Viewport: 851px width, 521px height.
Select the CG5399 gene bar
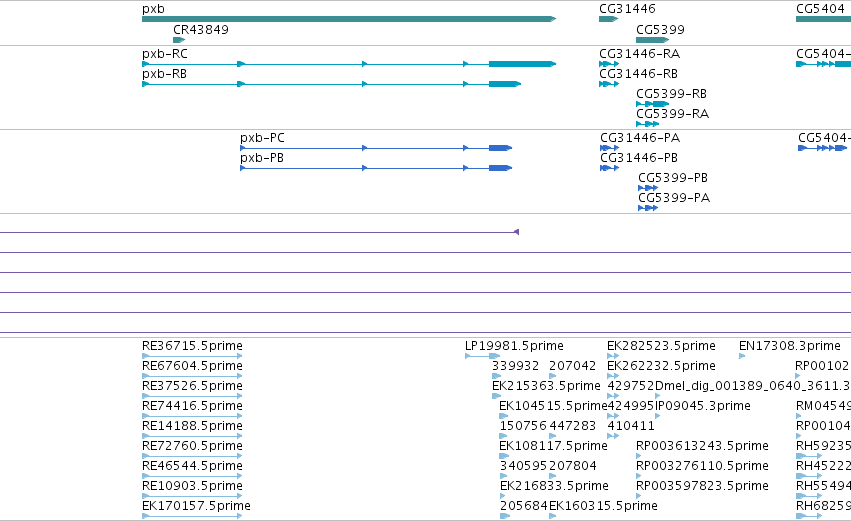click(x=652, y=40)
